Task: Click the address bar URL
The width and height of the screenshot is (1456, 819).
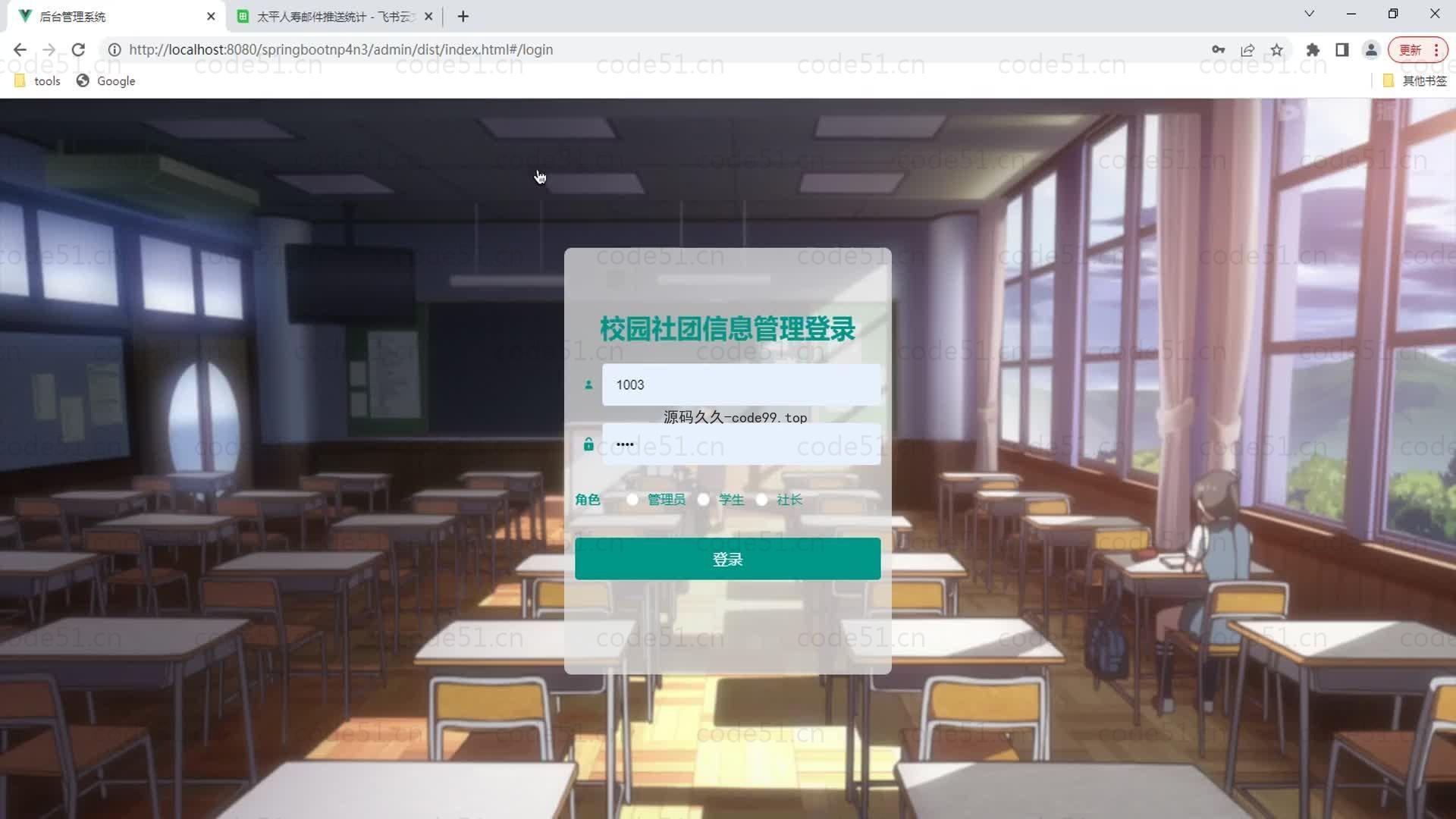Action: point(340,50)
